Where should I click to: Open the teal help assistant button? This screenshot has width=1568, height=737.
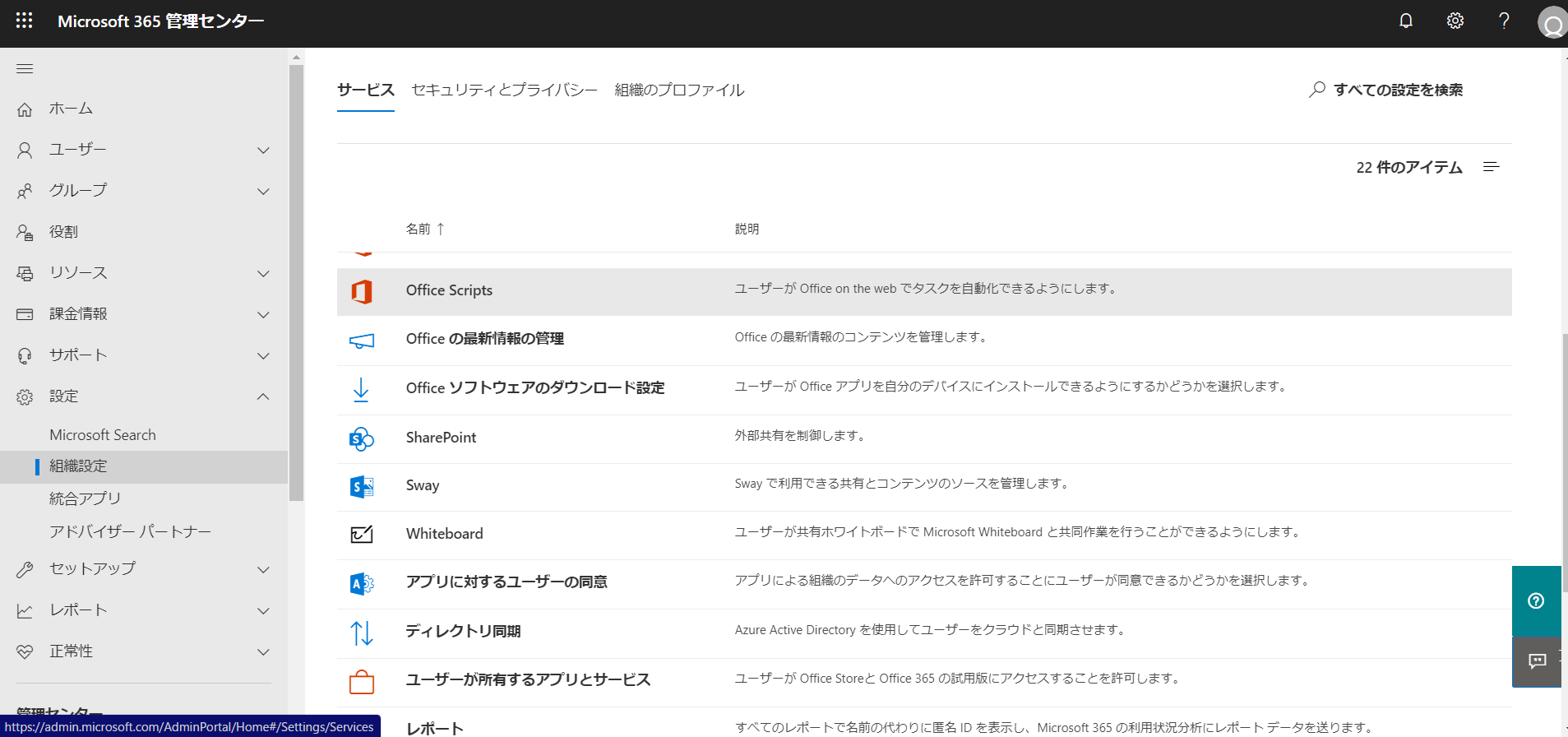point(1536,600)
